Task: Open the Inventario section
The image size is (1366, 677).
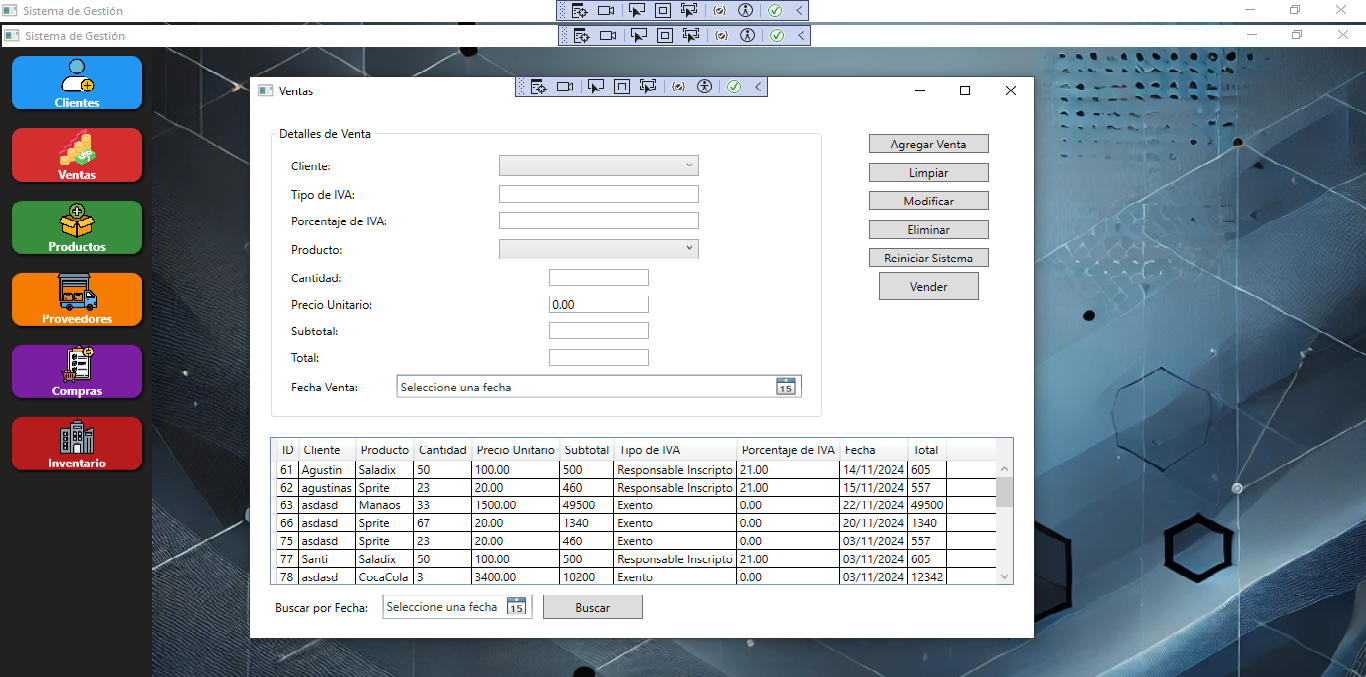Action: click(x=77, y=443)
